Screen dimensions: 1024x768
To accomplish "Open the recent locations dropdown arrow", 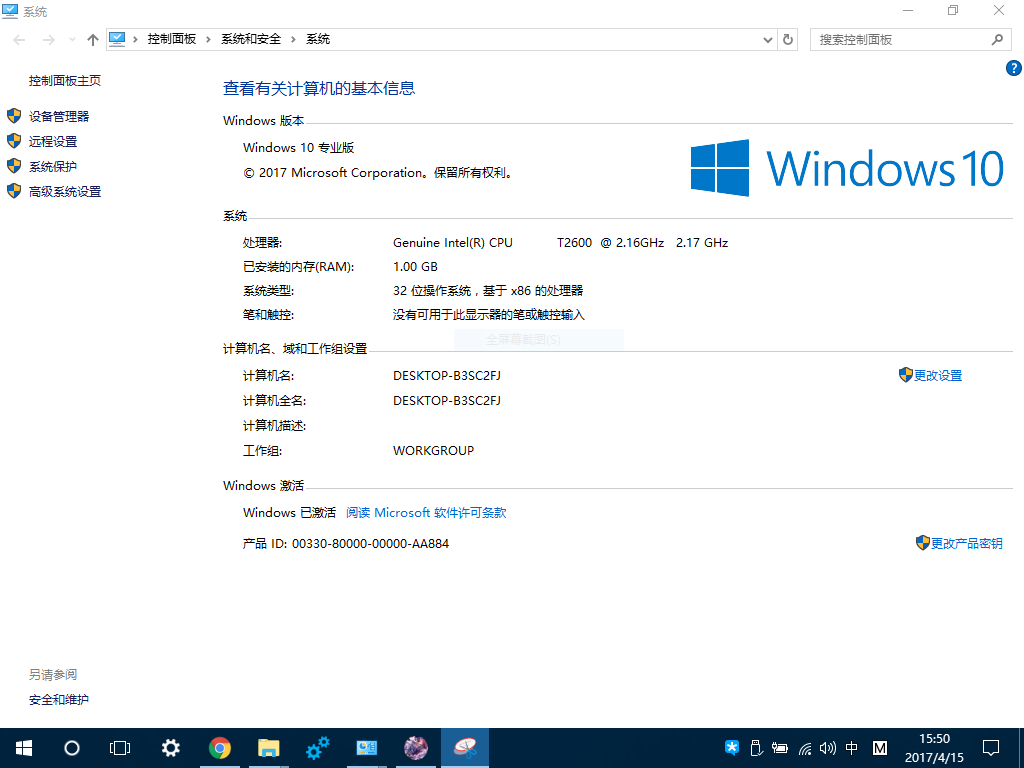I will point(72,40).
